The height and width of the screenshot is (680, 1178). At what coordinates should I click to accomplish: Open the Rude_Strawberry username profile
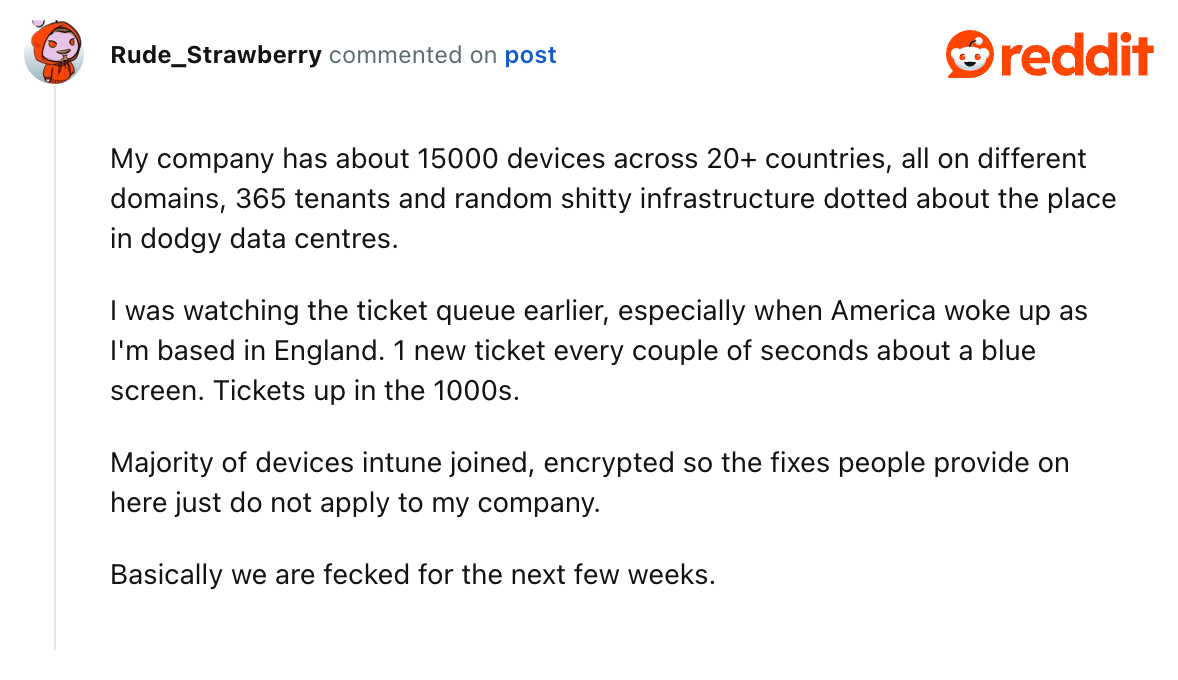pos(216,55)
